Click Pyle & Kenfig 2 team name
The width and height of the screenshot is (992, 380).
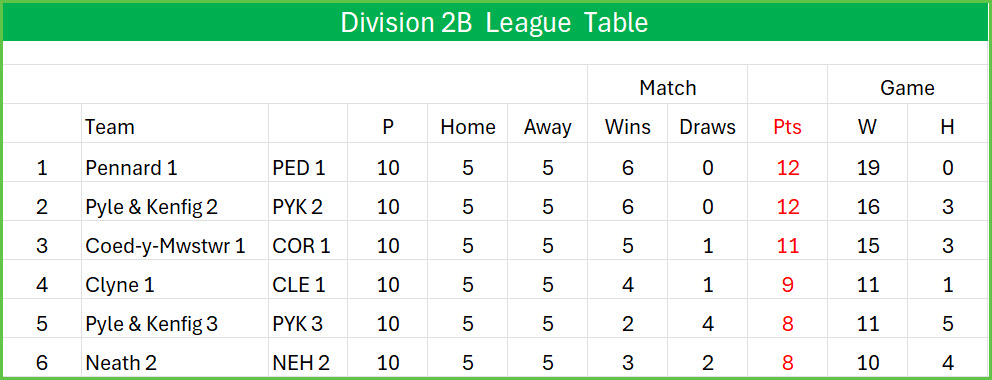(151, 207)
